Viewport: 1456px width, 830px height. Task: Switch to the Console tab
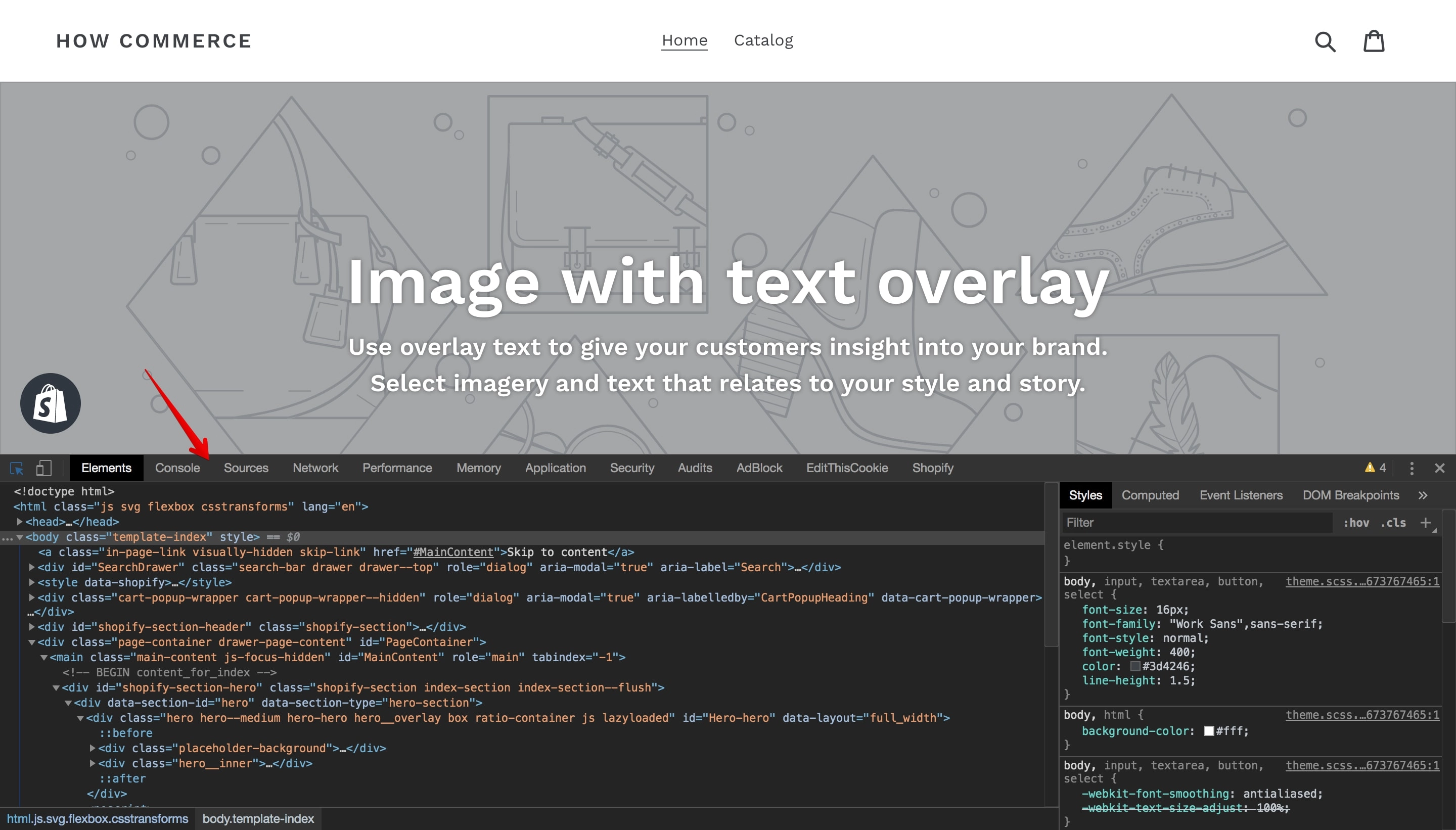177,468
